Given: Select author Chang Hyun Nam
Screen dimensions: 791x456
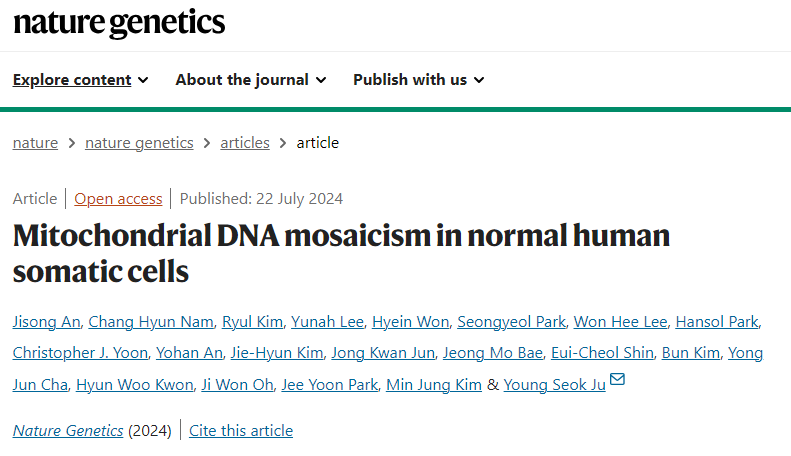Looking at the screenshot, I should pyautogui.click(x=151, y=322).
